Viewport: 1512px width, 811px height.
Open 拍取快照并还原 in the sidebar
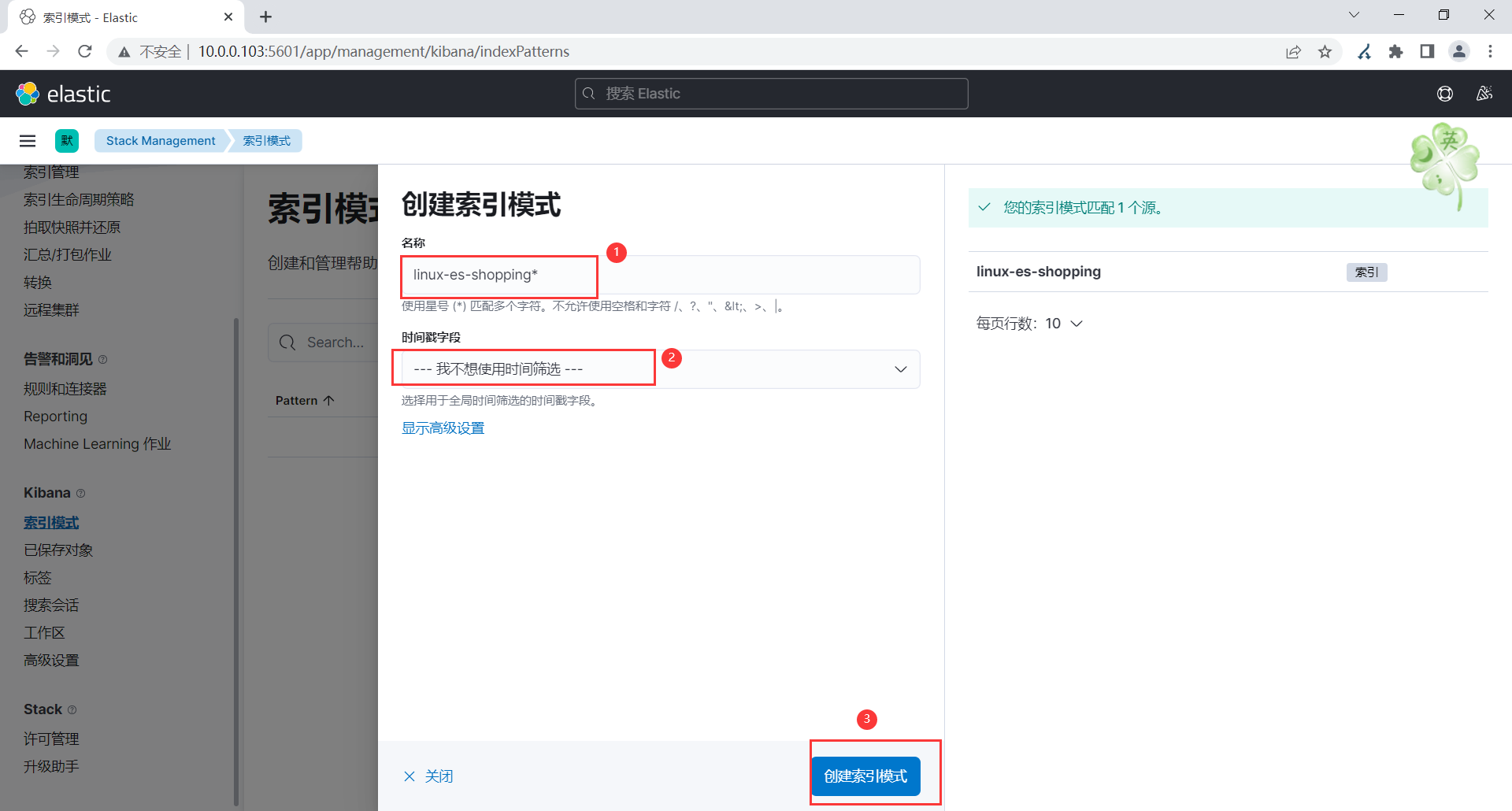click(x=72, y=228)
